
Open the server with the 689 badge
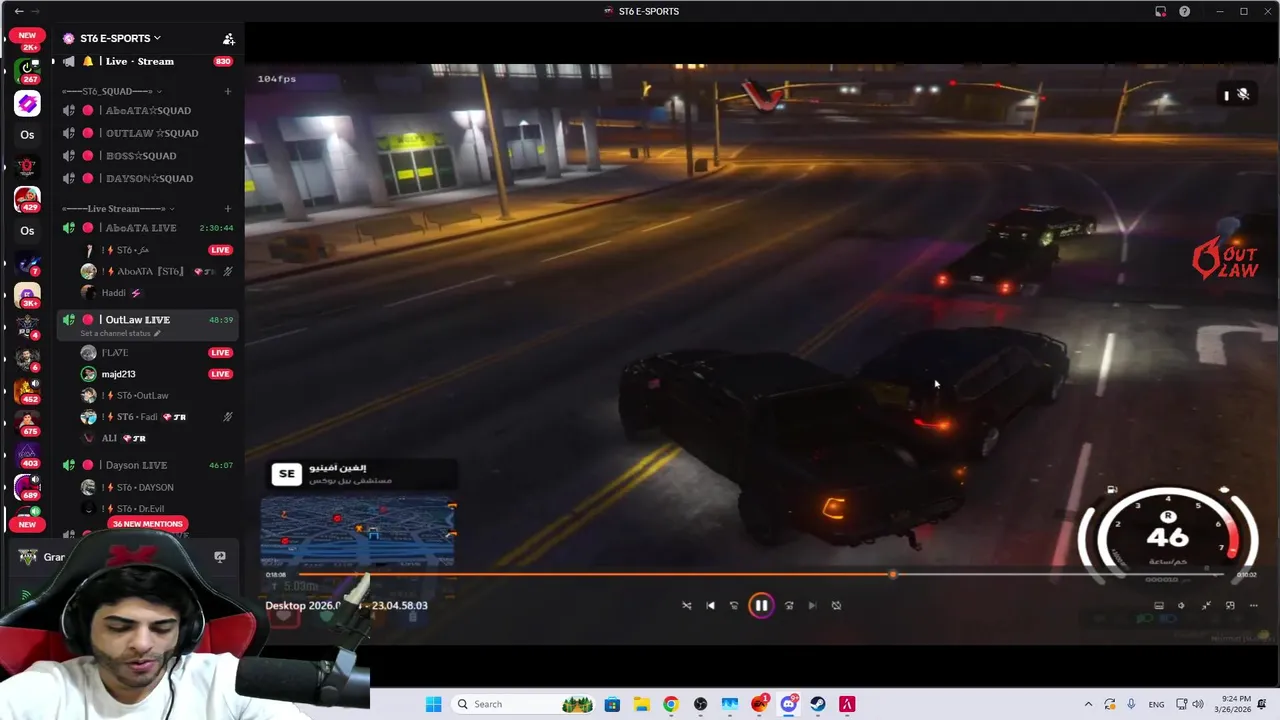click(x=27, y=487)
